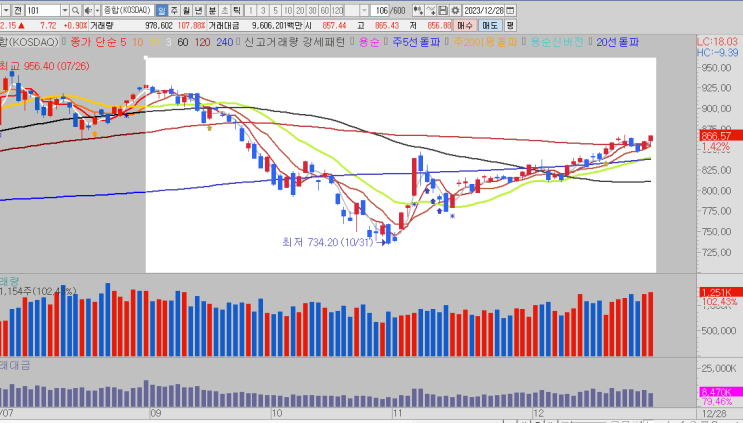Image resolution: width=743 pixels, height=423 pixels.
Task: Select the 120 interval button
Action: point(337,10)
